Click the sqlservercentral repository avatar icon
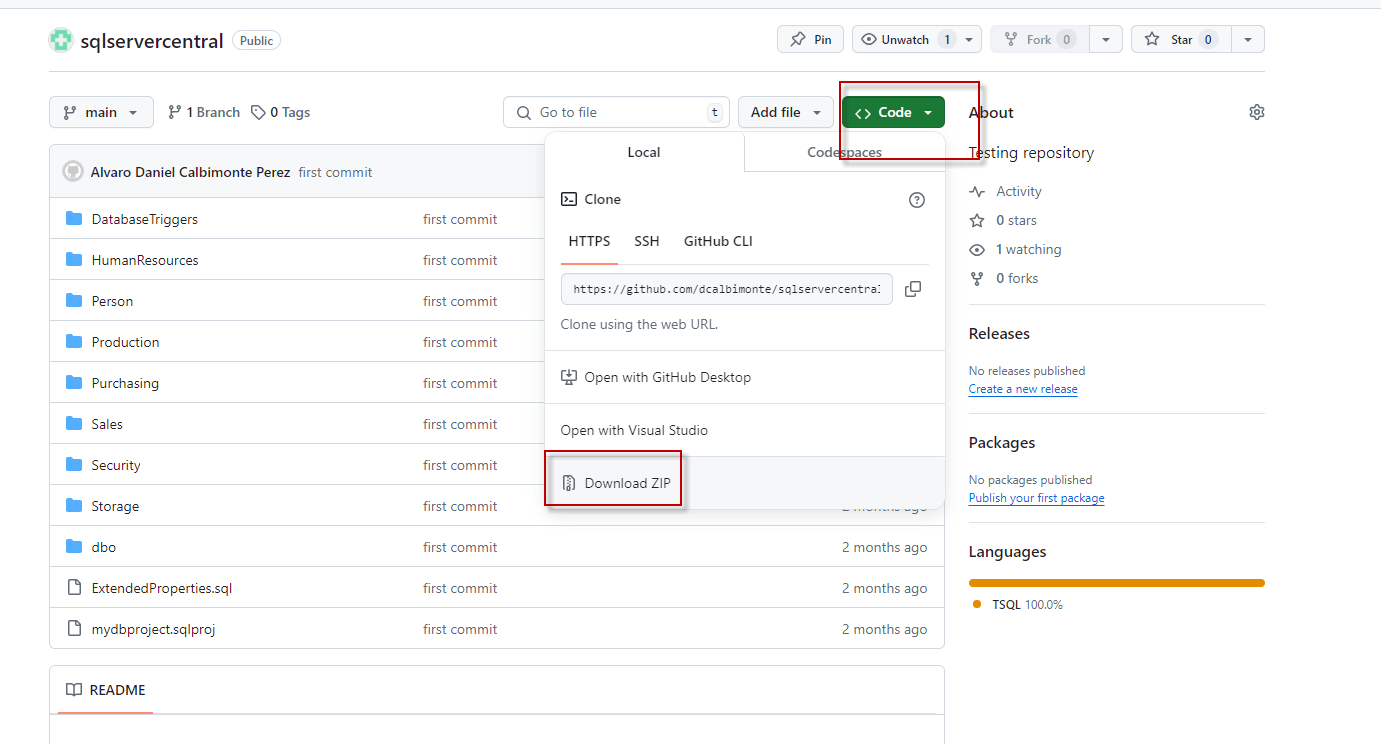Viewport: 1381px width, 744px height. click(x=61, y=40)
